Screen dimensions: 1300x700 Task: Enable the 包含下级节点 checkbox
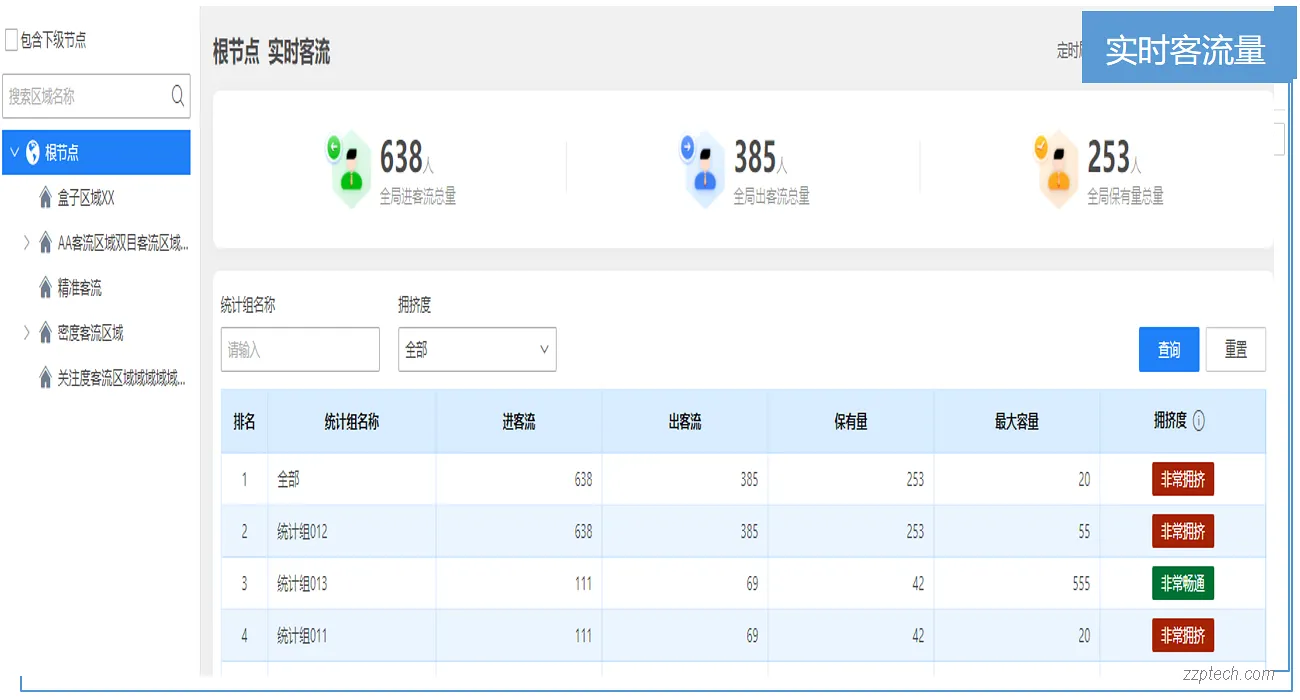click(11, 40)
